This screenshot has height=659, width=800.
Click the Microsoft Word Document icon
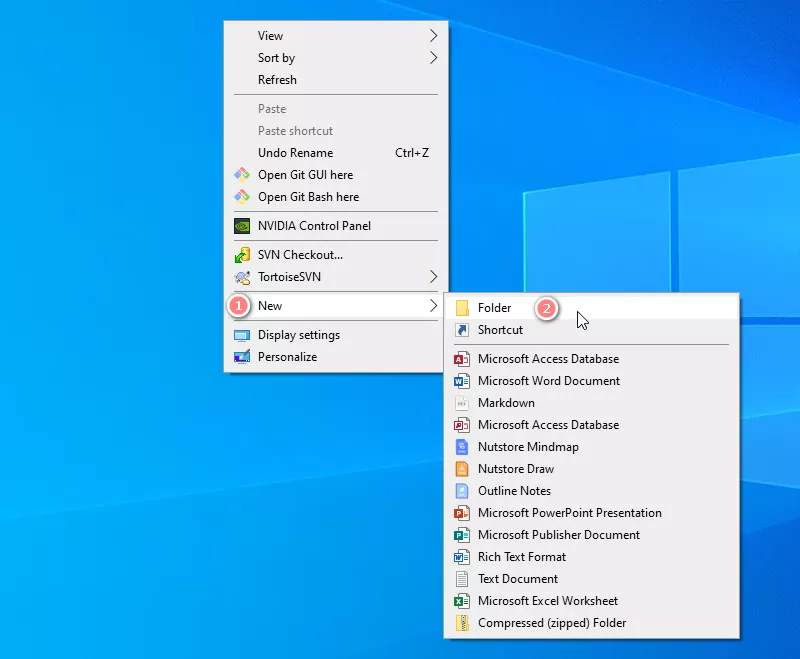462,381
